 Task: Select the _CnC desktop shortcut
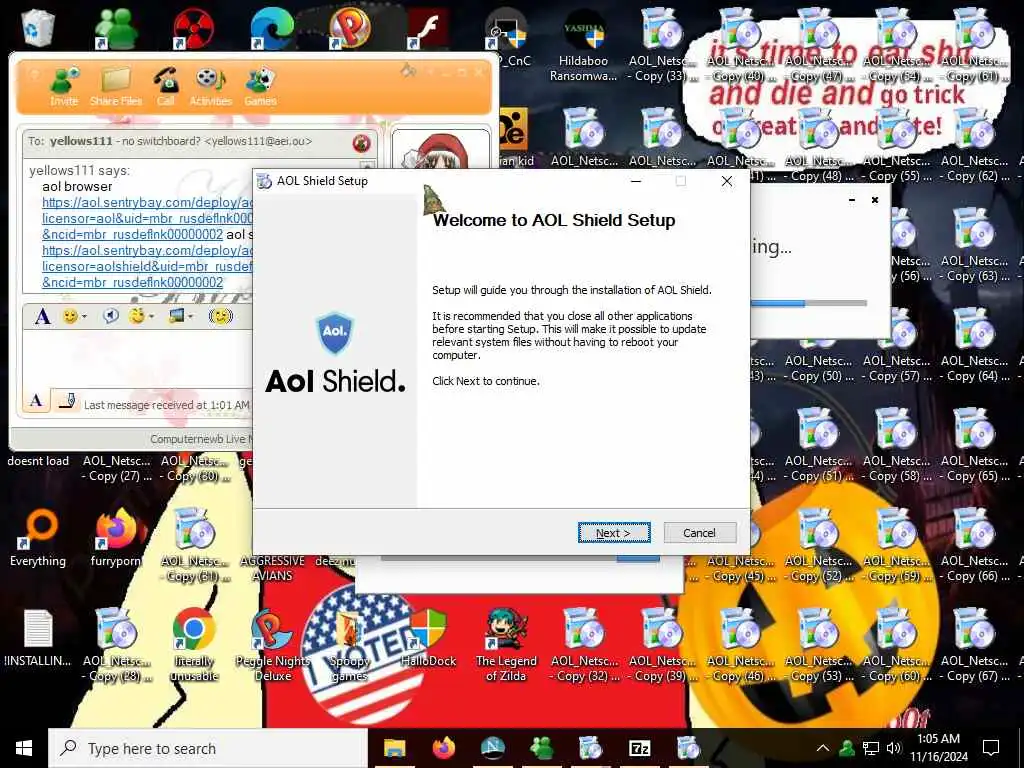coord(507,38)
